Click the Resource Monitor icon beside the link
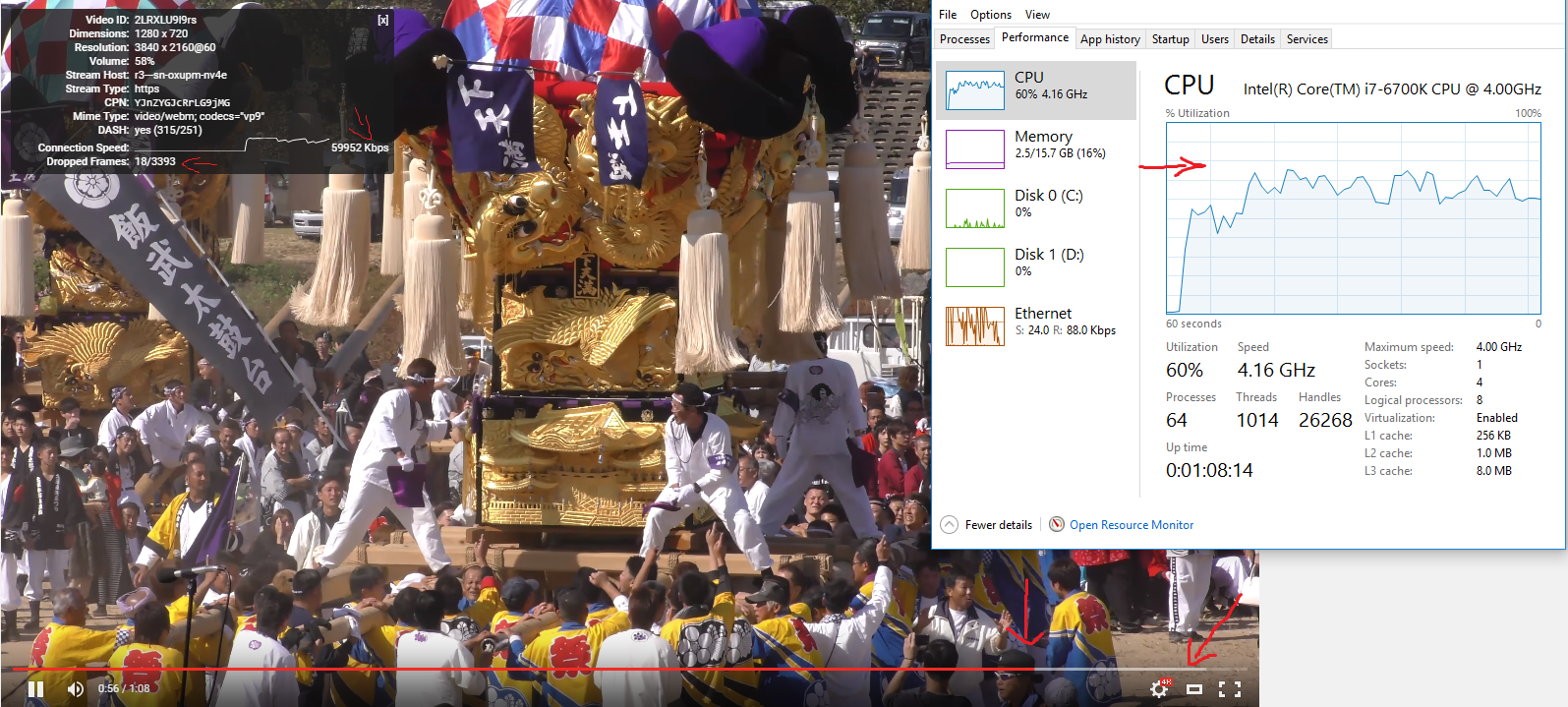 (x=1057, y=524)
